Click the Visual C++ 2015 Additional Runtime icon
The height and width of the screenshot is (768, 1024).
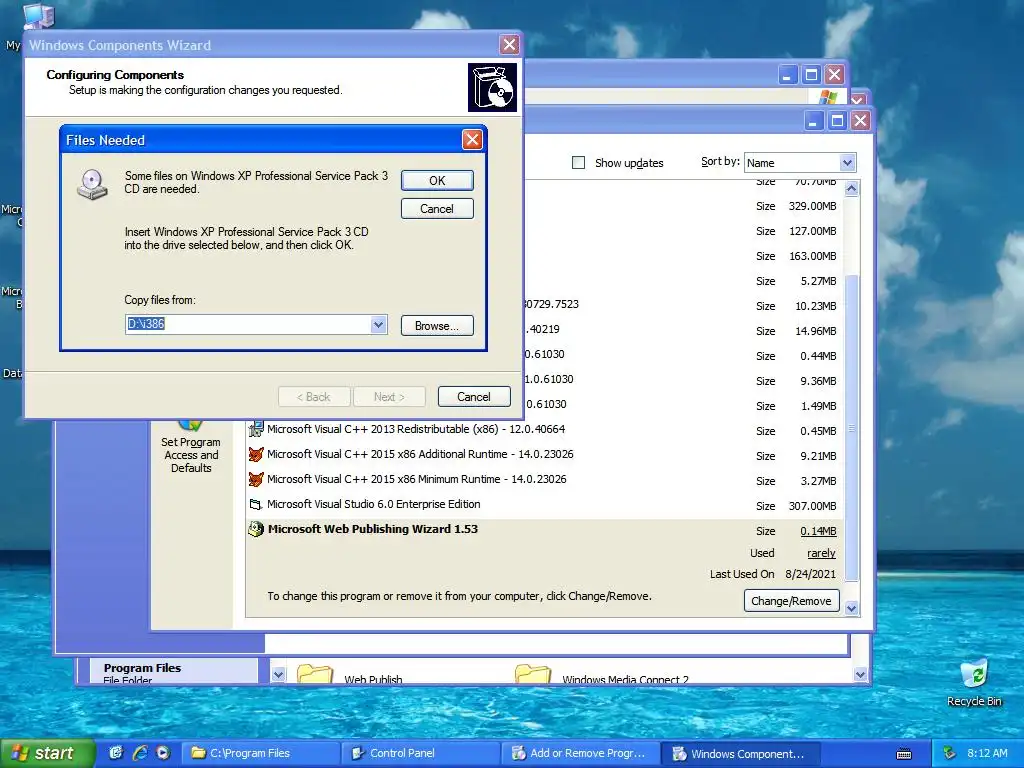click(256, 454)
